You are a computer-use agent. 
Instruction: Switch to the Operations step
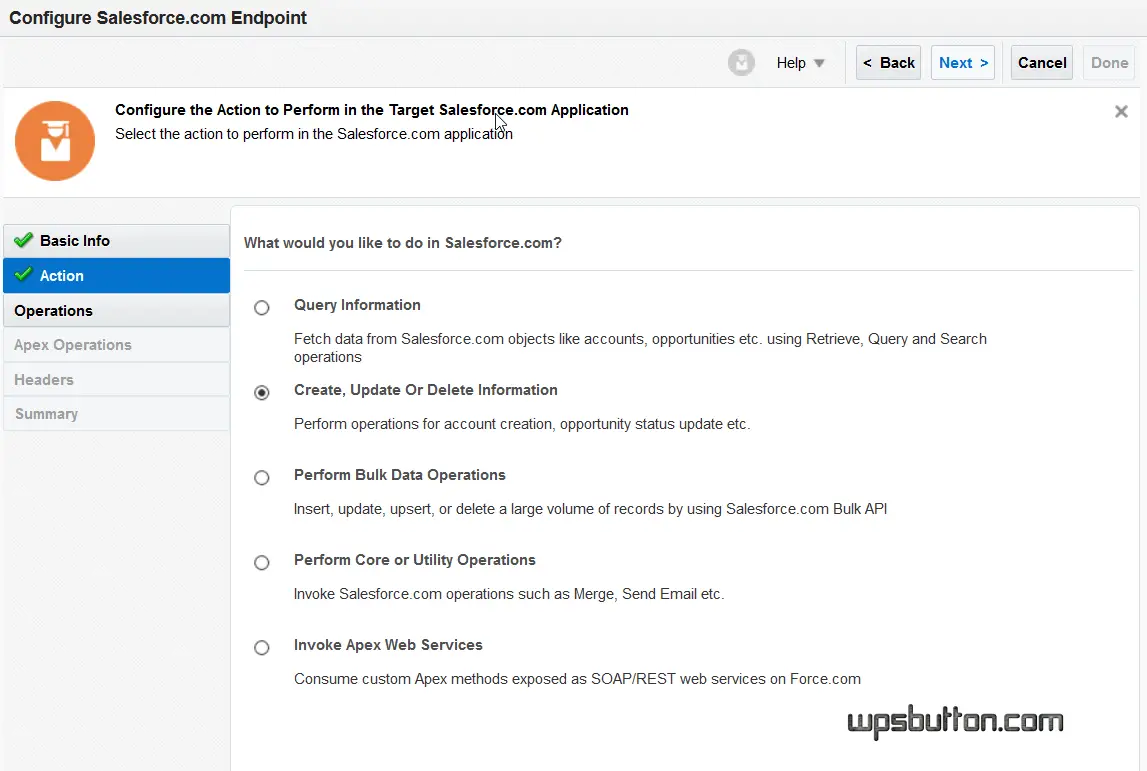coord(116,310)
